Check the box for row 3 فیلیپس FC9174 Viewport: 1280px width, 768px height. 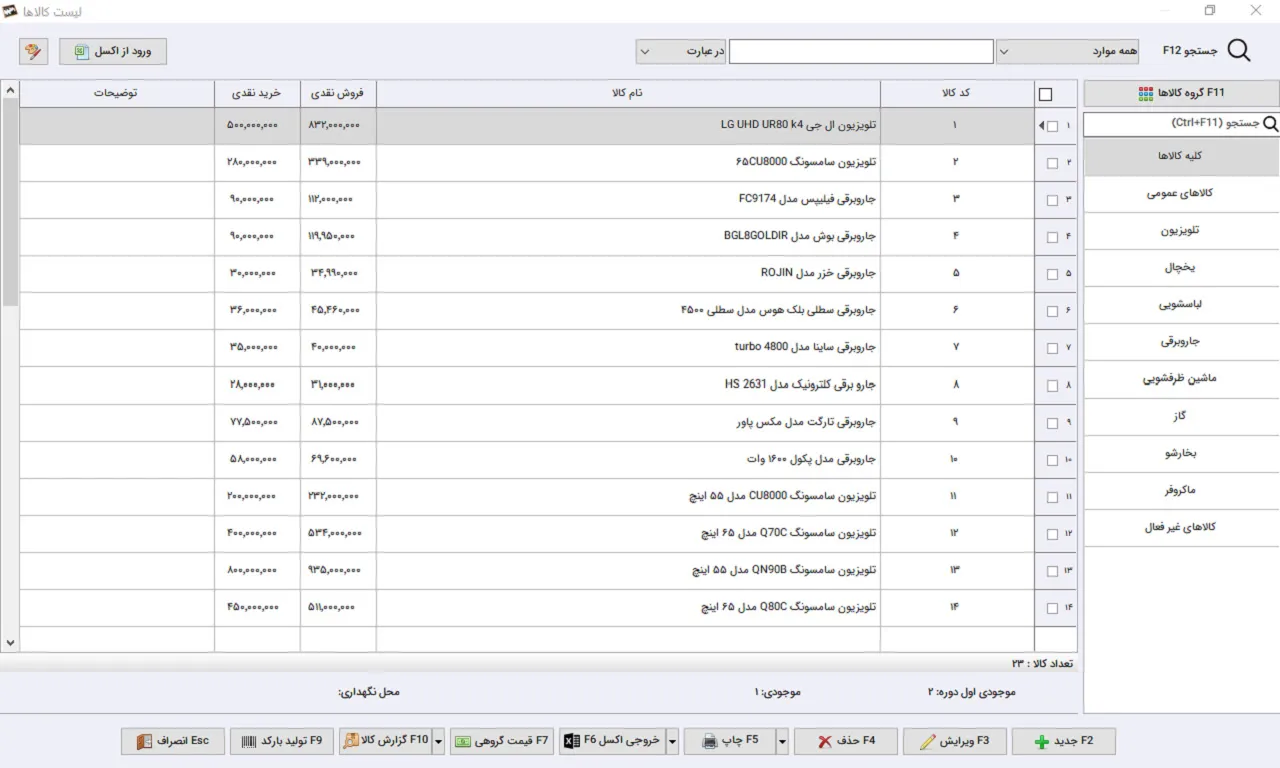pos(1052,200)
